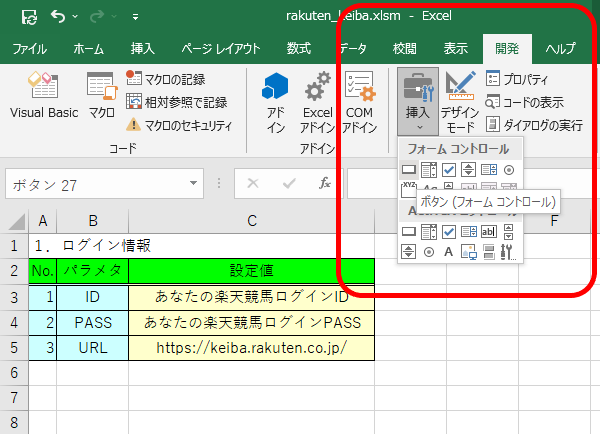This screenshot has height=434, width=600.
Task: Select ActiveX Check Box control
Action: 448,232
